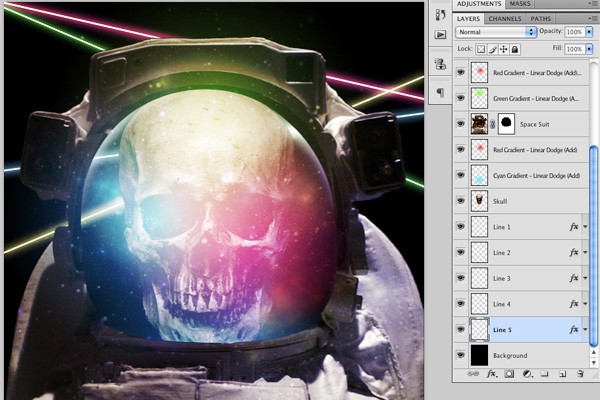Open the Layers panel options menu

[593, 18]
